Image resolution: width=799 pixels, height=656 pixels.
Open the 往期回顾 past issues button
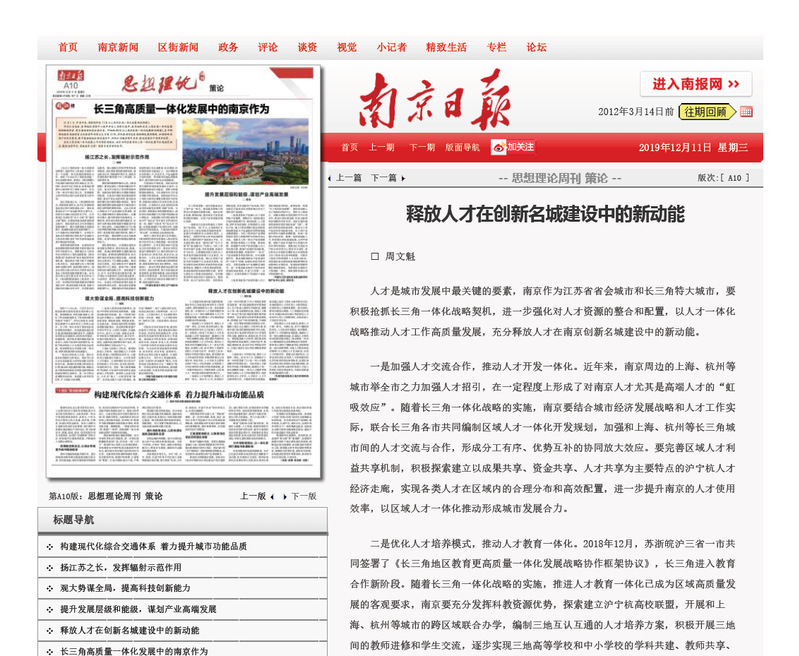coord(708,112)
